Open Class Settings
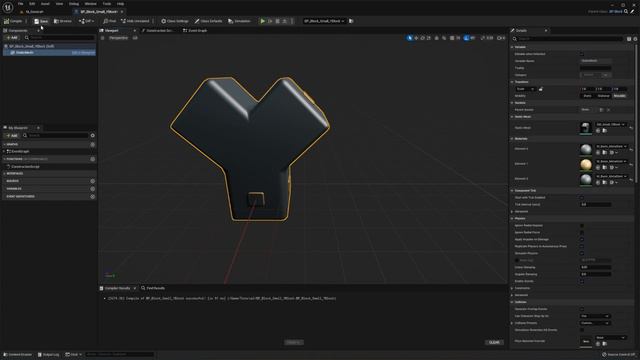 click(x=175, y=21)
